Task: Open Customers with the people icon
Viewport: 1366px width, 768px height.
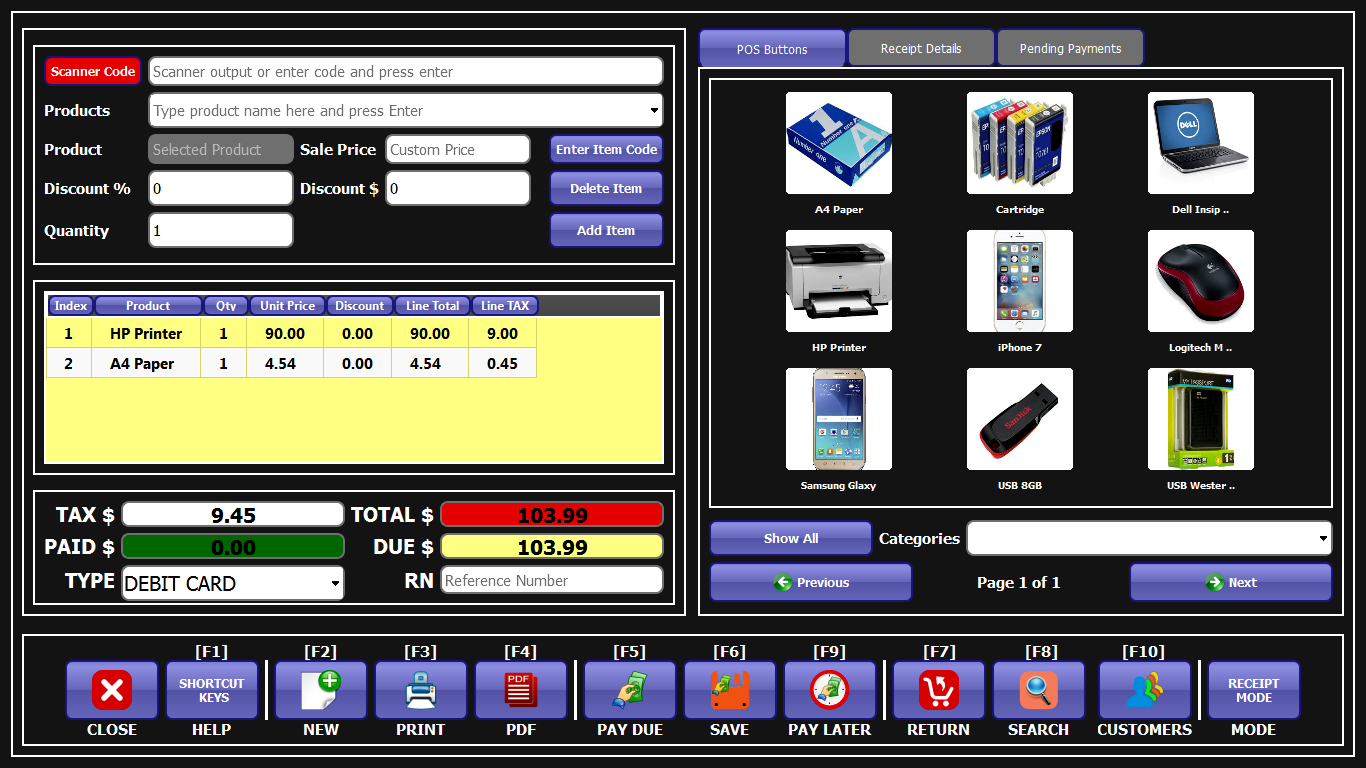Action: (x=1143, y=690)
